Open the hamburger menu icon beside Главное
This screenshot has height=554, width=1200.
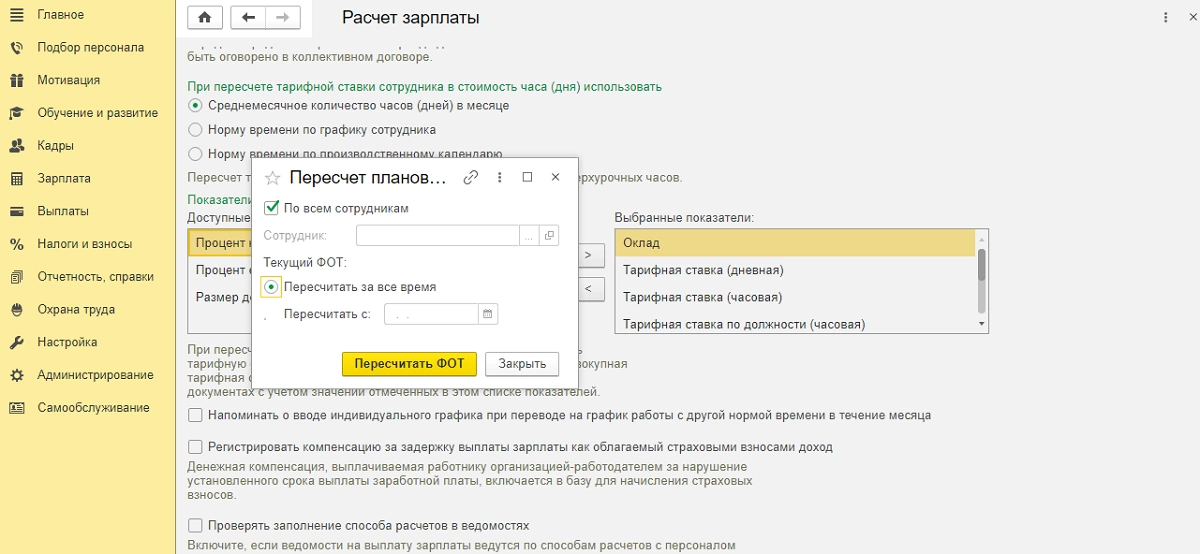(16, 15)
